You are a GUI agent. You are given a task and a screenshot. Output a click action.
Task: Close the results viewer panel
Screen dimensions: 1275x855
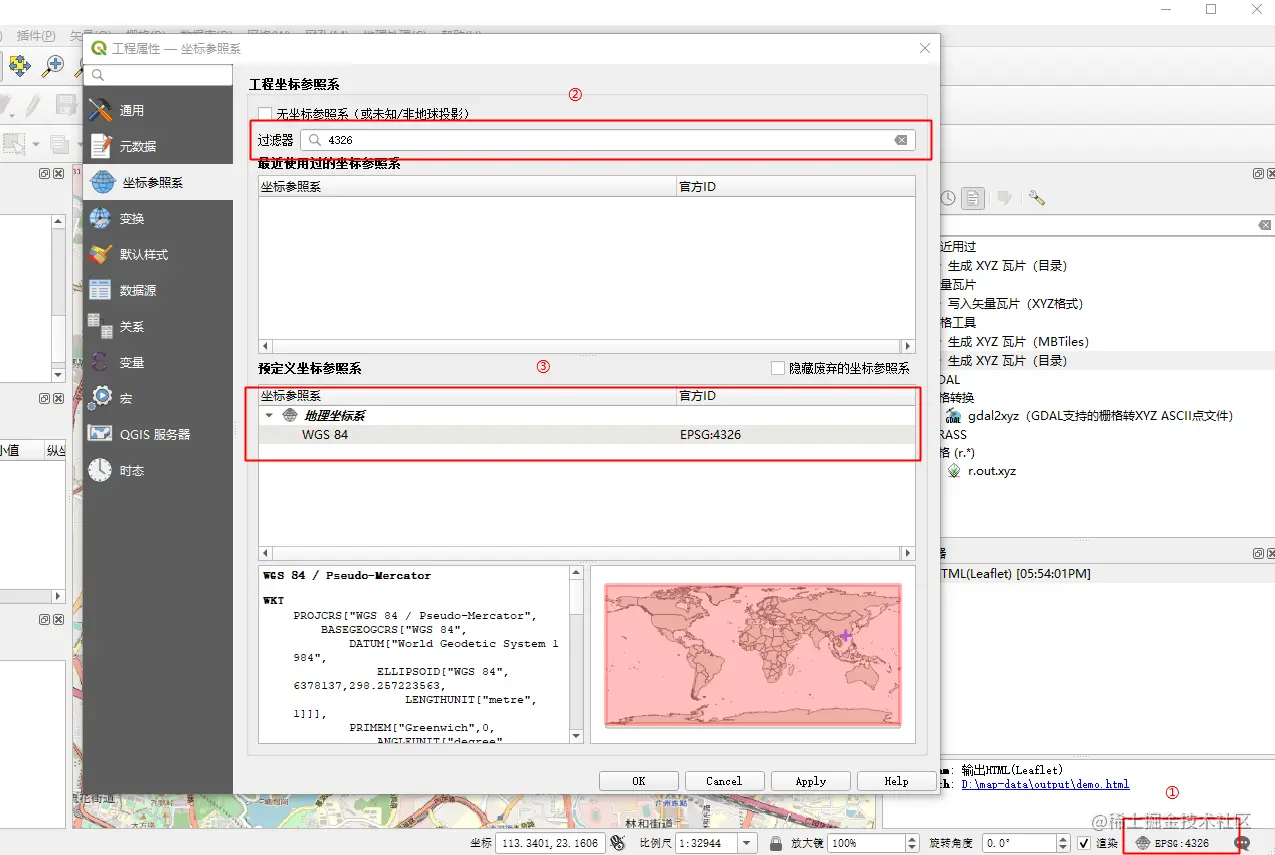coord(1270,553)
